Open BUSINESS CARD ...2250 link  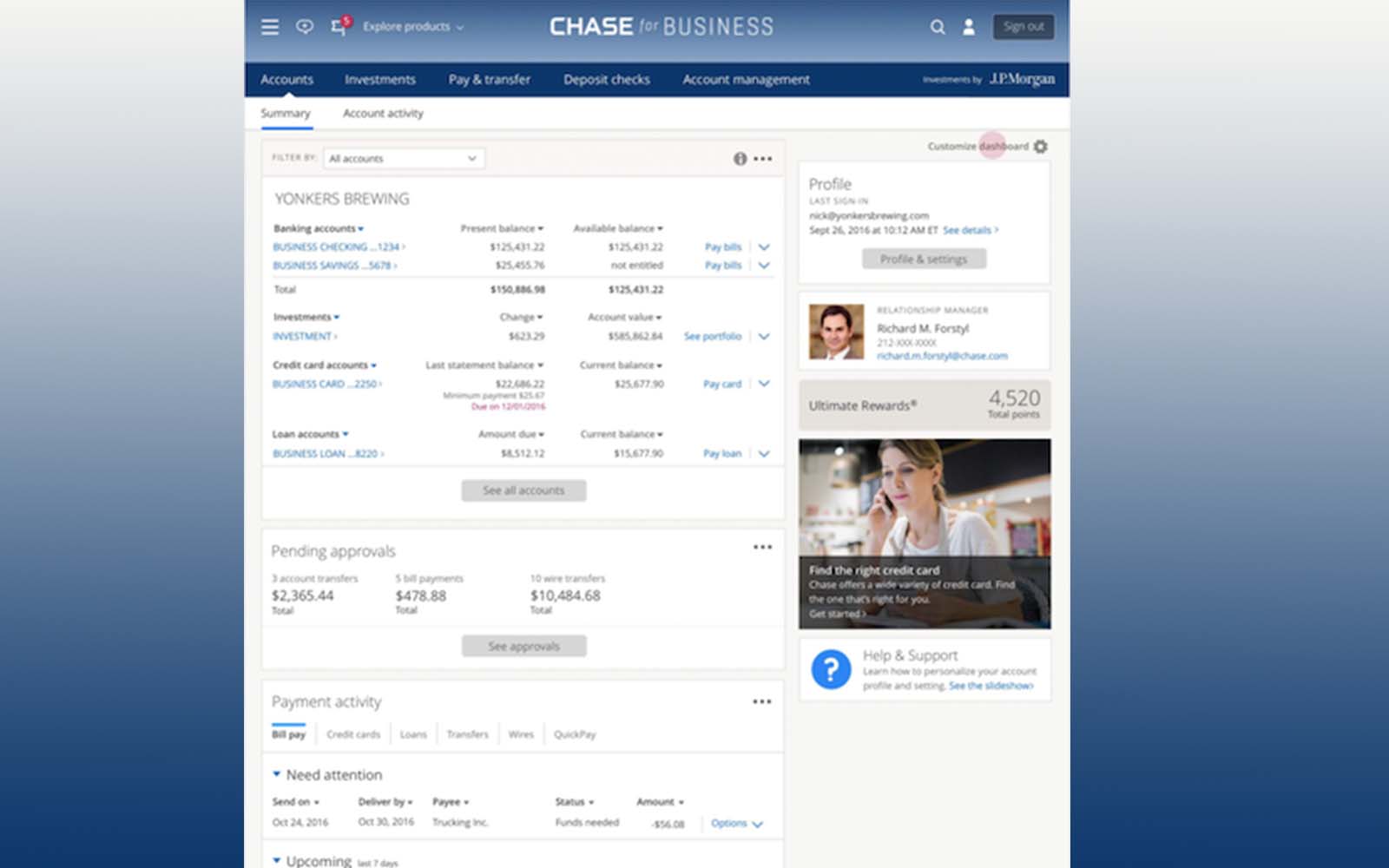pyautogui.click(x=327, y=384)
